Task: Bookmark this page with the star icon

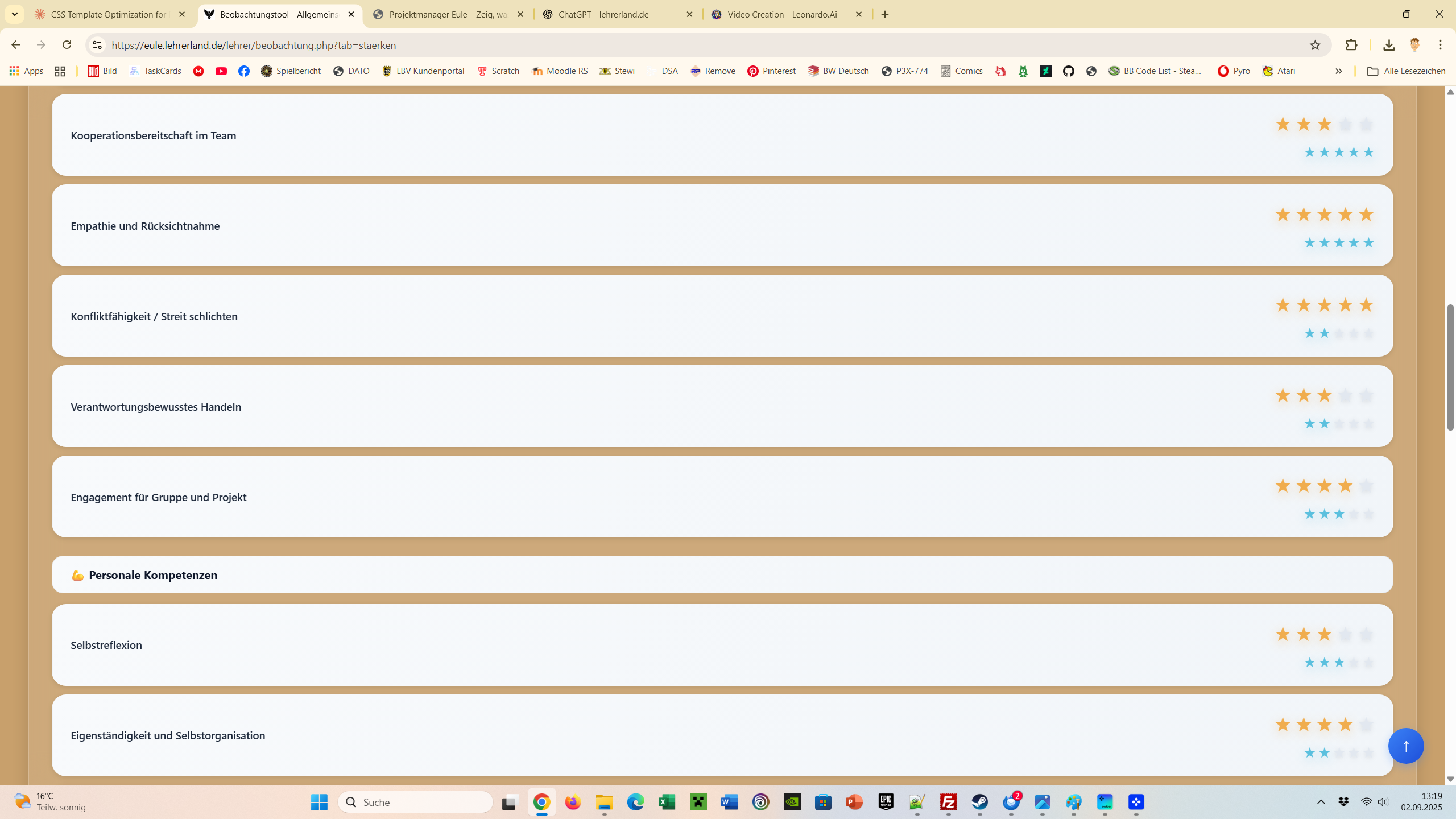Action: point(1314,45)
